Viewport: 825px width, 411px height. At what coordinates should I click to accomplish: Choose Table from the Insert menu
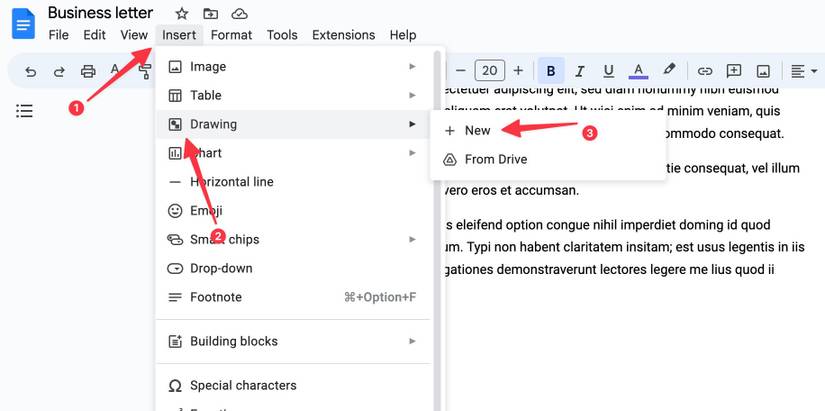click(x=294, y=95)
